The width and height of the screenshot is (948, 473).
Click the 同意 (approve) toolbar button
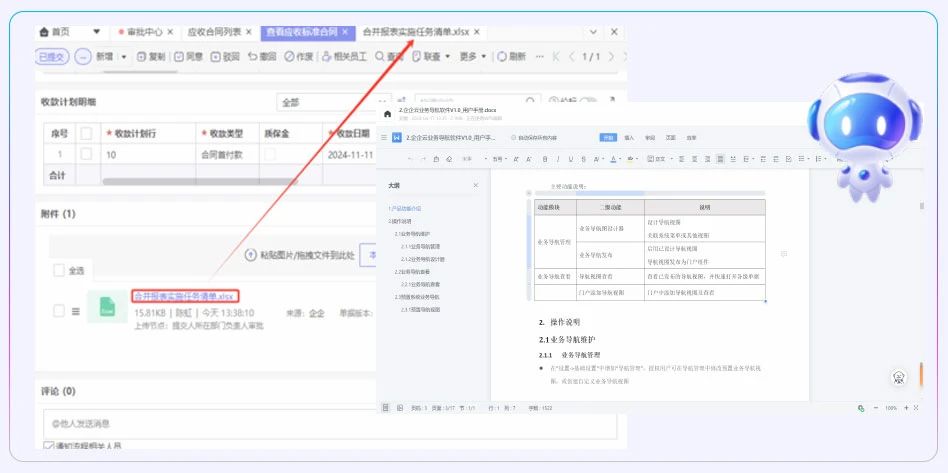point(188,57)
